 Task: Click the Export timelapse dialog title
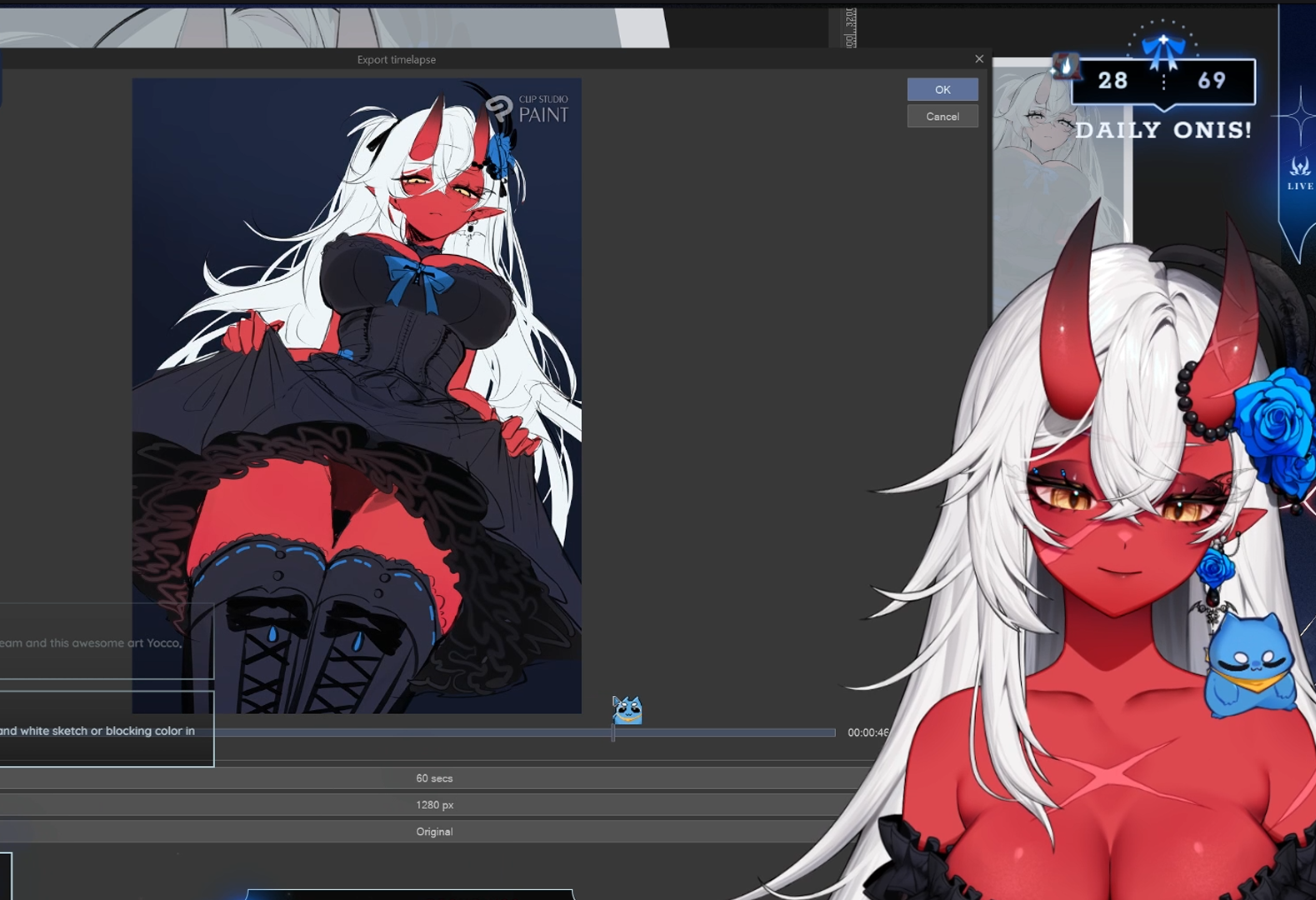tap(397, 60)
